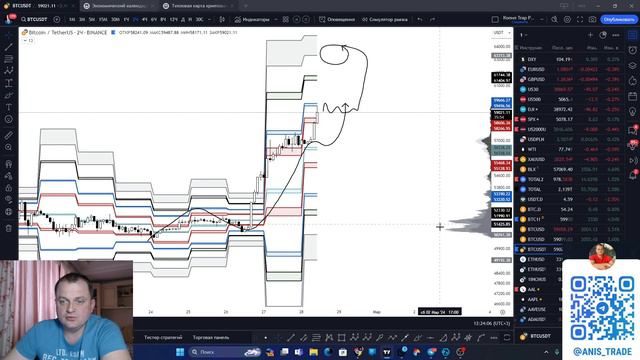Select the BTCUSDT window tab
This screenshot has width=640, height=360.
pos(39,6)
